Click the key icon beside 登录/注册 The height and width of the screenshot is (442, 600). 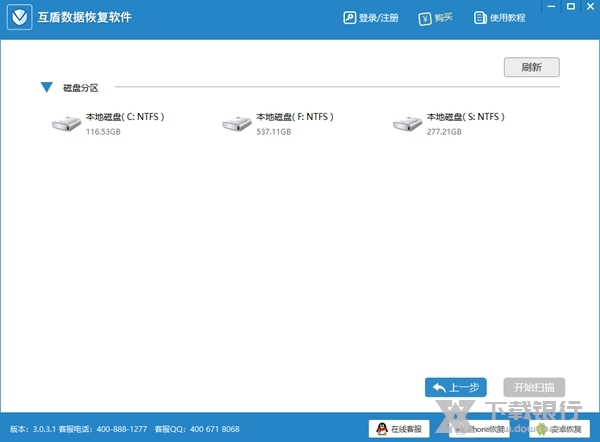[349, 18]
